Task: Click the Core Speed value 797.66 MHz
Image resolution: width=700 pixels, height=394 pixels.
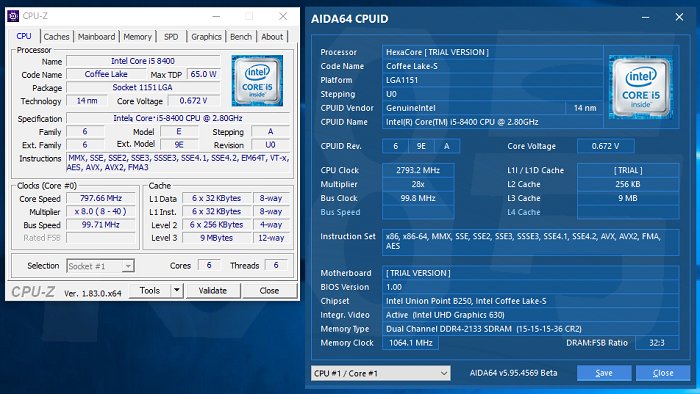Action: 101,198
